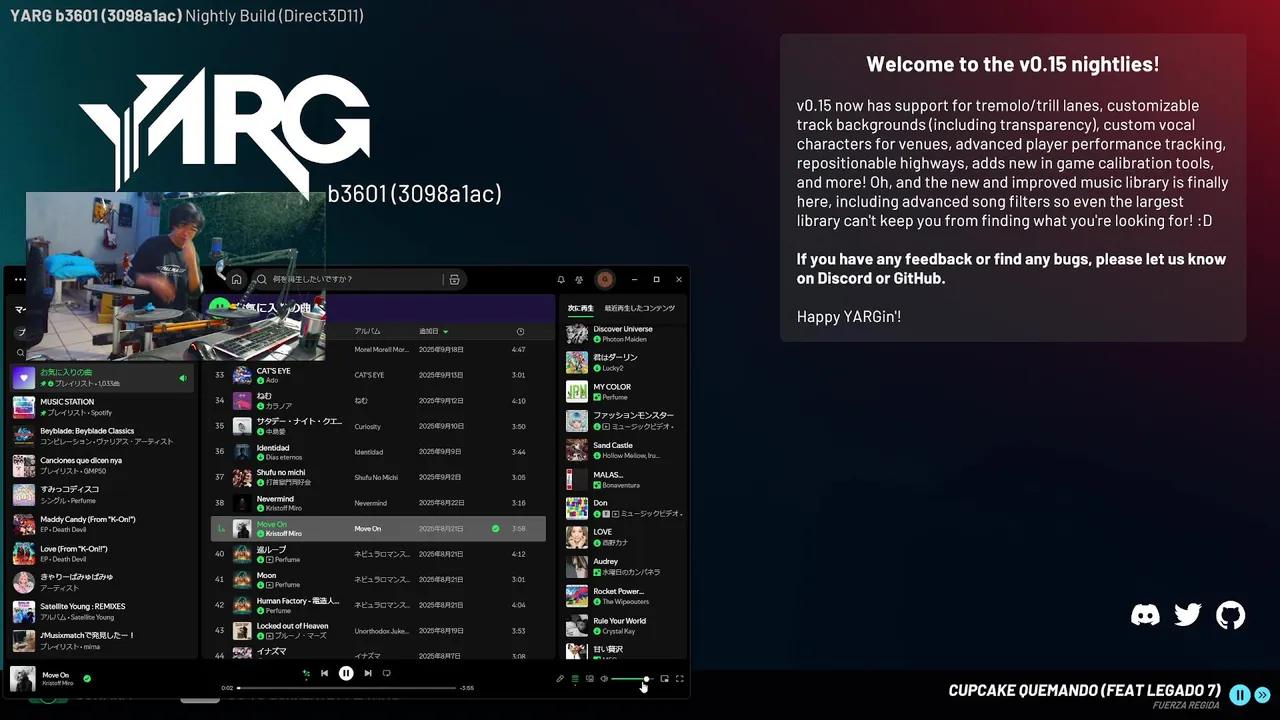Sort by the duration clock icon

coord(520,331)
